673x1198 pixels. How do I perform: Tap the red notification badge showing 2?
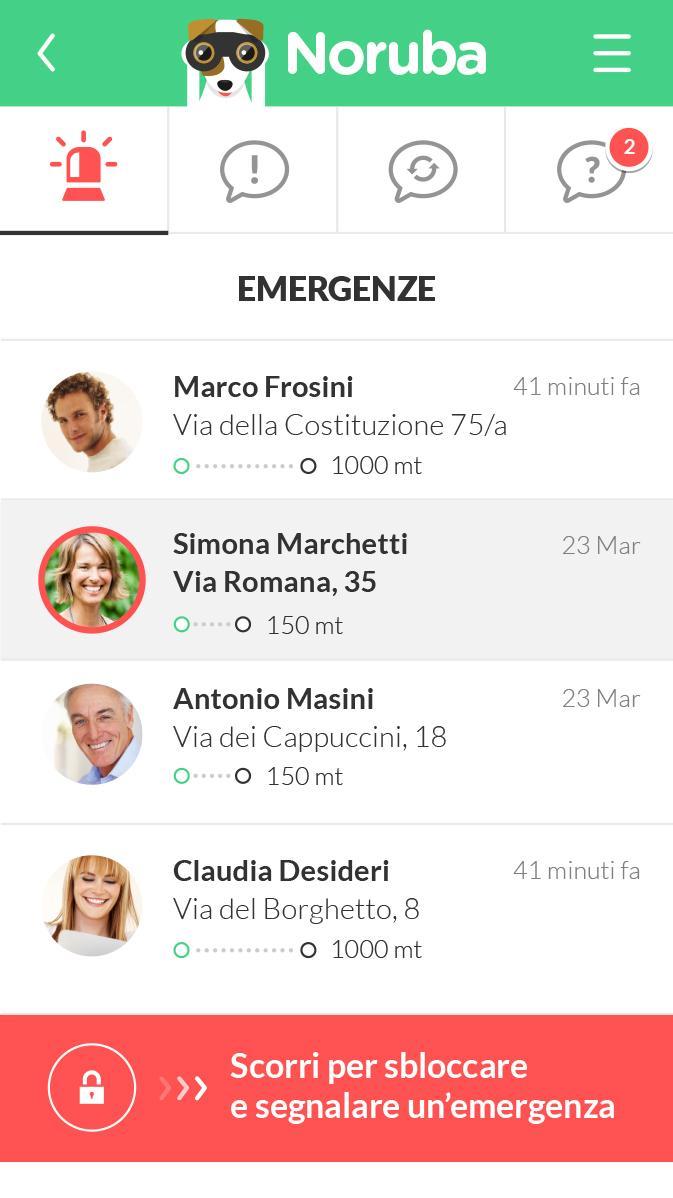[629, 148]
